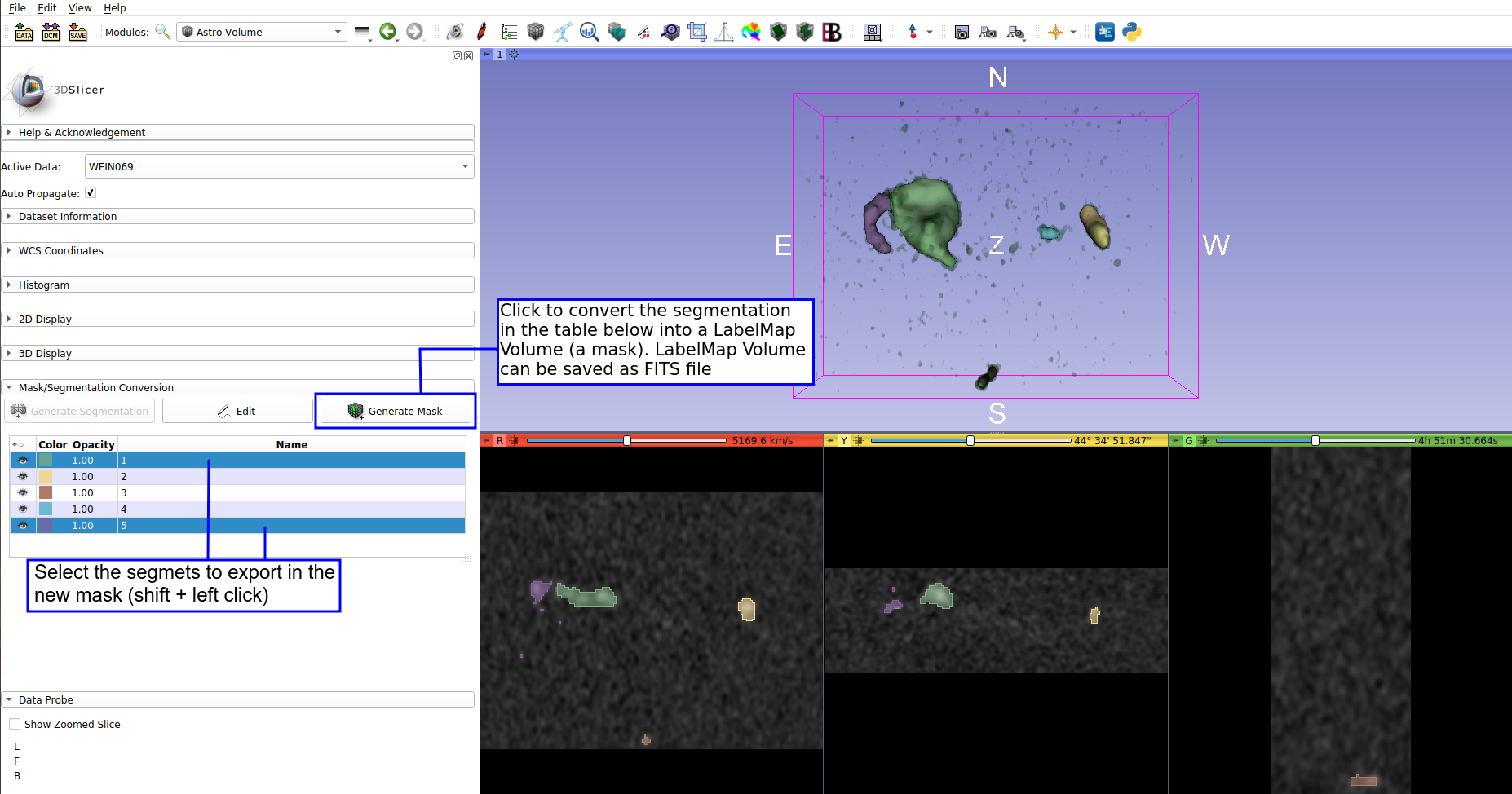Viewport: 1512px width, 794px height.
Task: Enable the Show Zoomed Slice checkbox
Action: click(x=15, y=724)
